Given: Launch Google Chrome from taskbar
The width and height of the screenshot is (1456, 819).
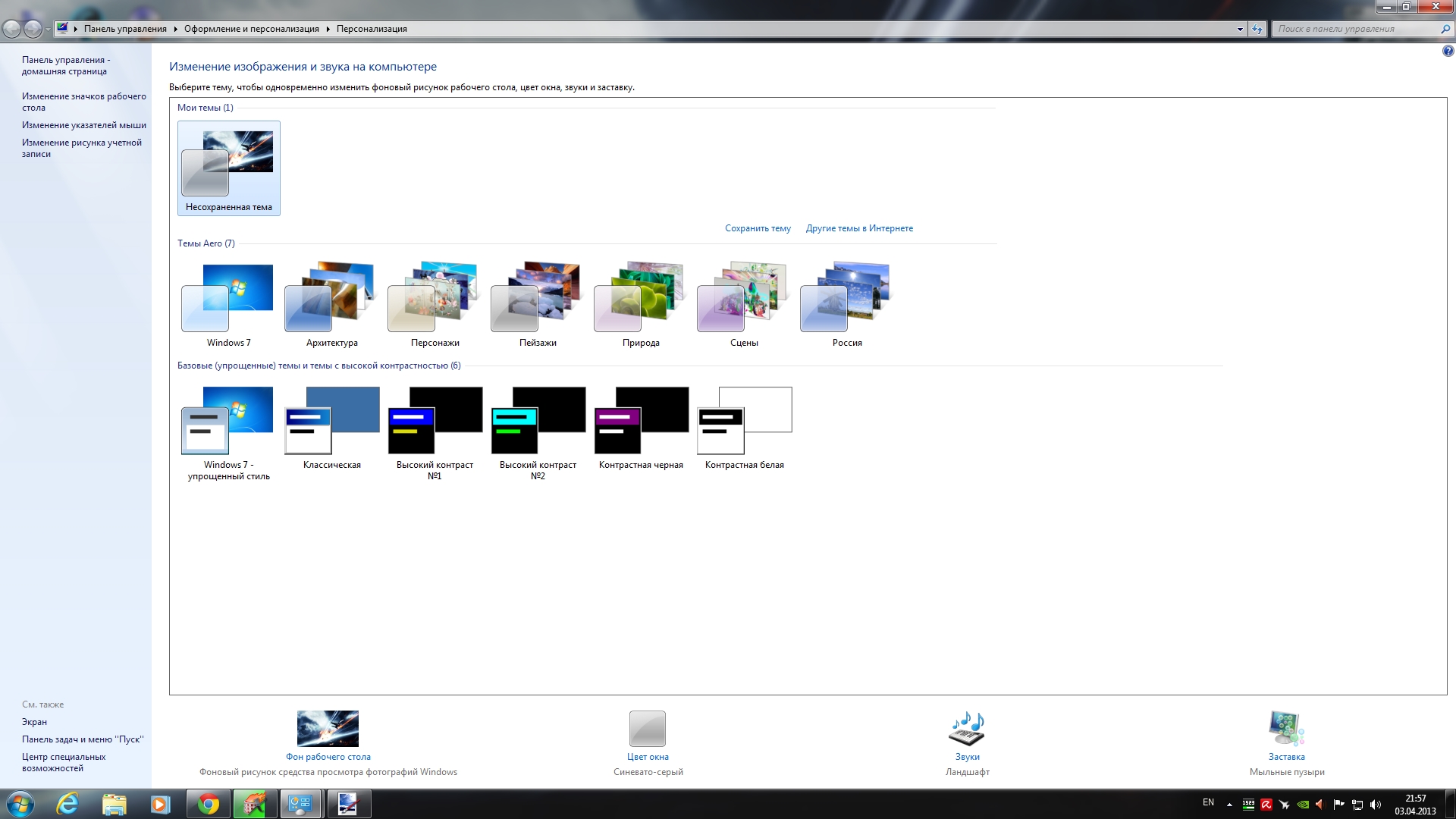Looking at the screenshot, I should (x=209, y=804).
